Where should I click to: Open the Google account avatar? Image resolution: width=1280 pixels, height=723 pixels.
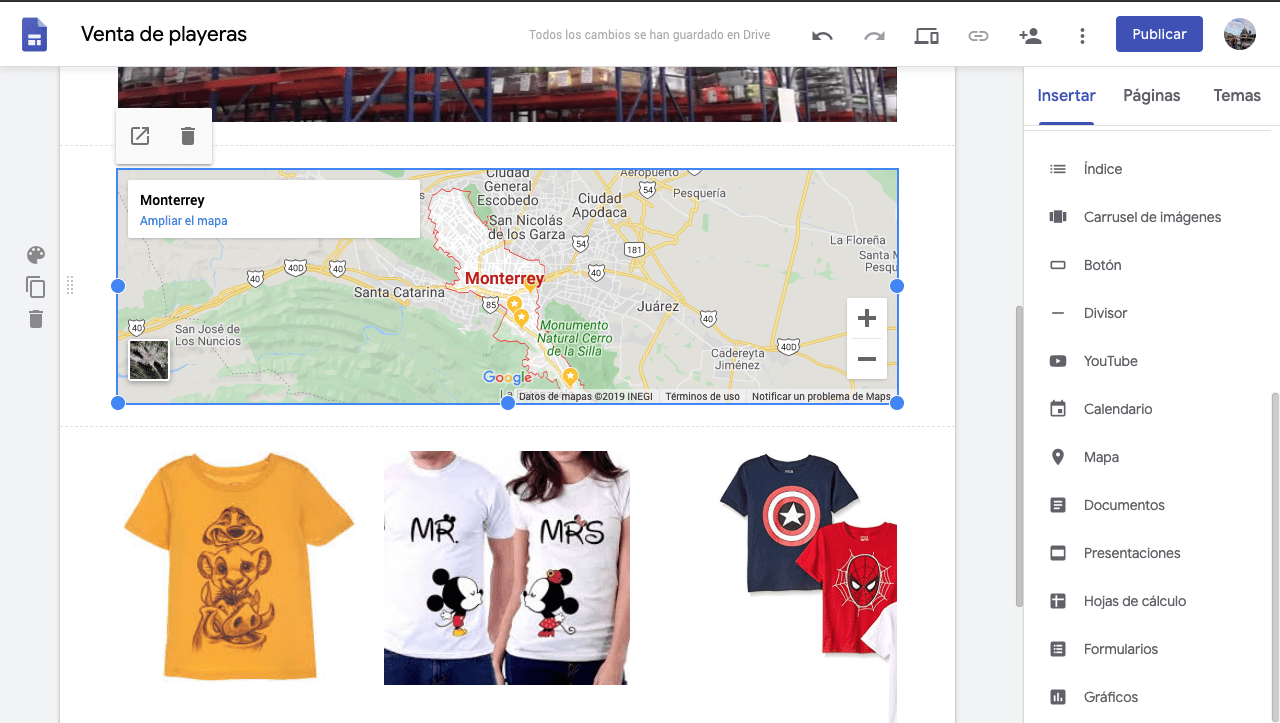tap(1240, 34)
